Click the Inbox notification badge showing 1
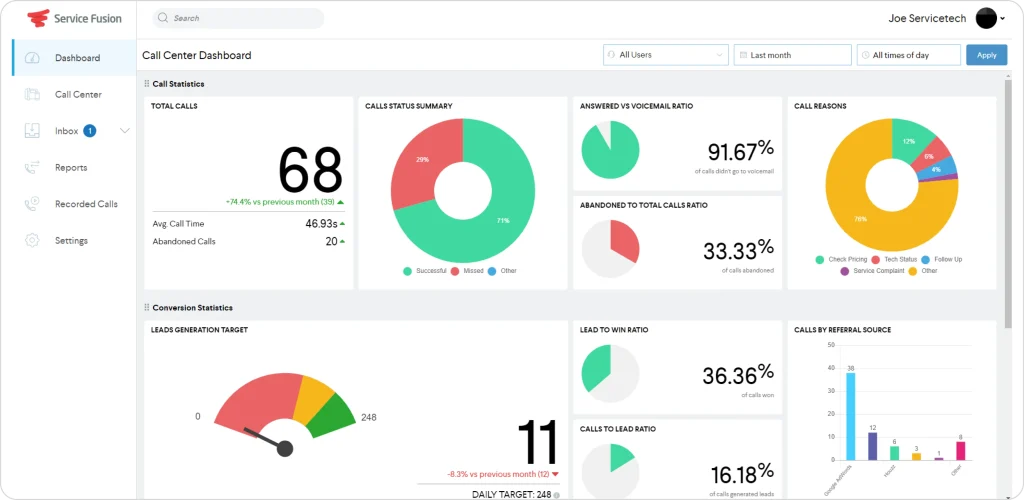 pos(89,131)
